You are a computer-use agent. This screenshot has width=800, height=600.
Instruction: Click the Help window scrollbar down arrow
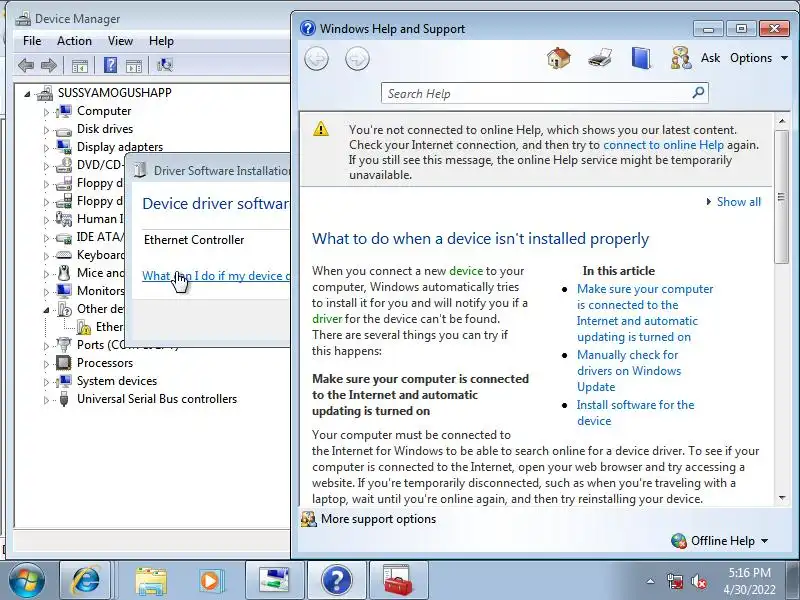click(x=782, y=498)
